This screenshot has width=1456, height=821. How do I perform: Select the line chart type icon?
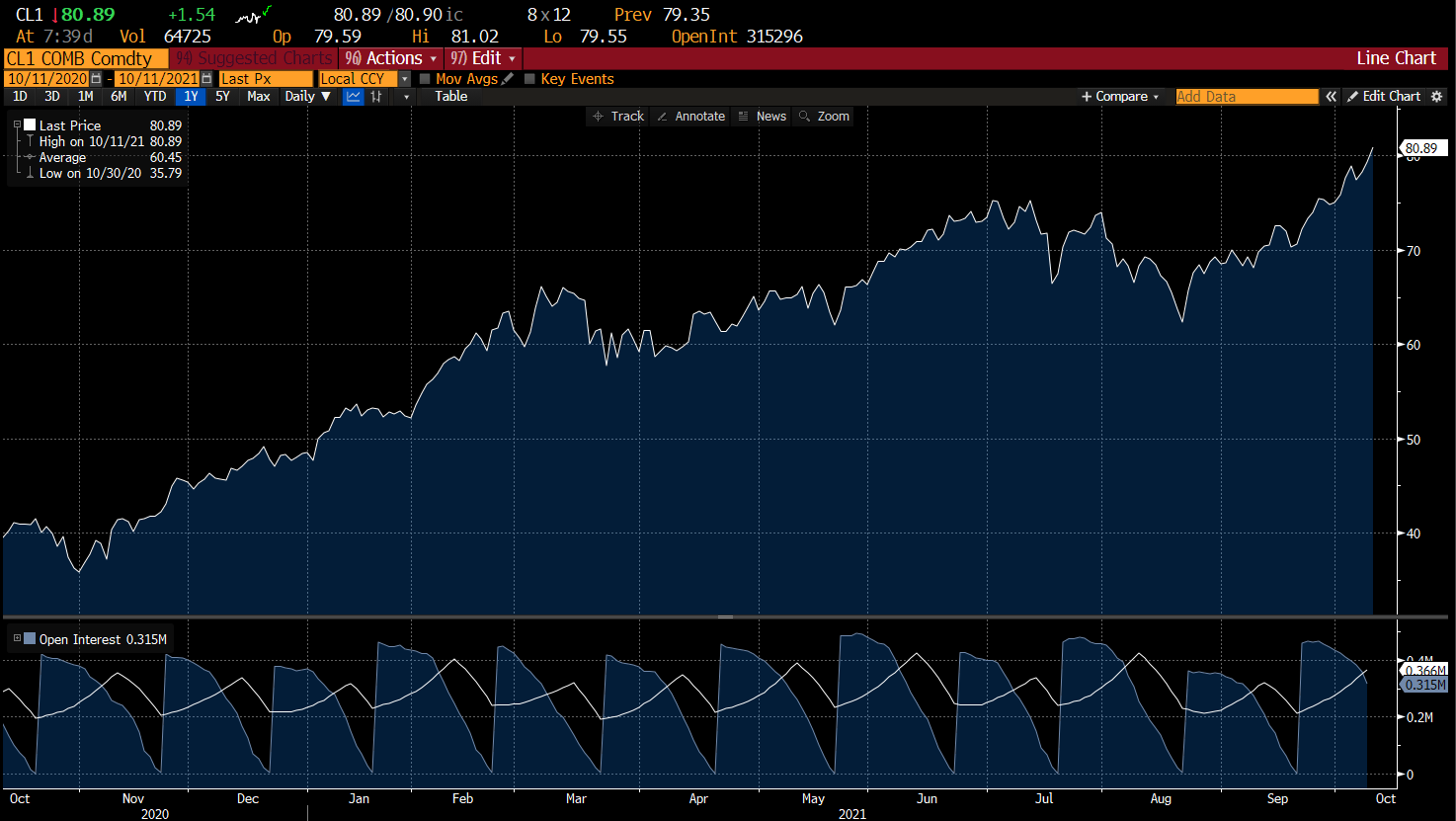click(353, 97)
